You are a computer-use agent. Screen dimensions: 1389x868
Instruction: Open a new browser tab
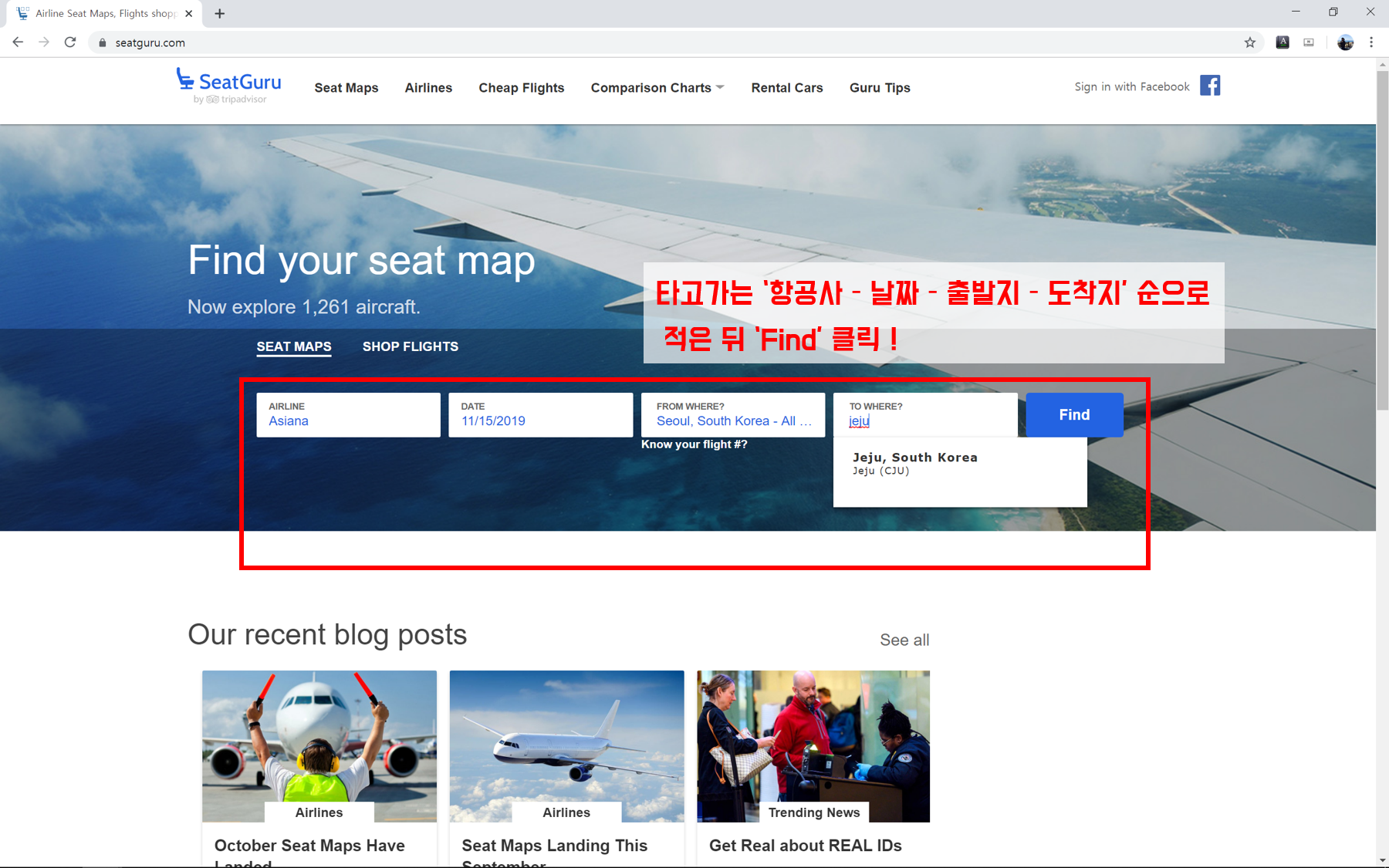220,14
